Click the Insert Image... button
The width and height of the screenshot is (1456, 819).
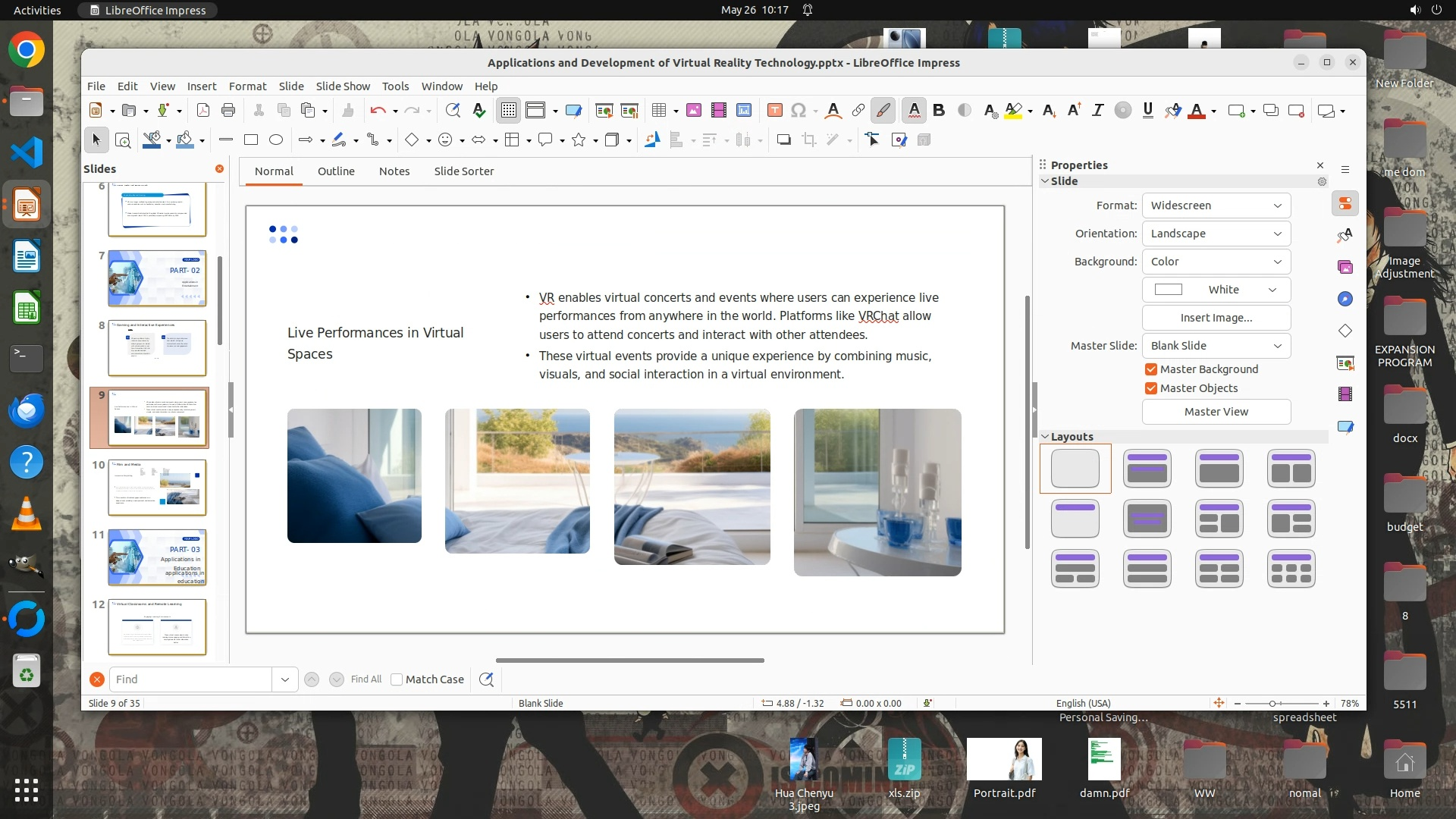pyautogui.click(x=1216, y=318)
